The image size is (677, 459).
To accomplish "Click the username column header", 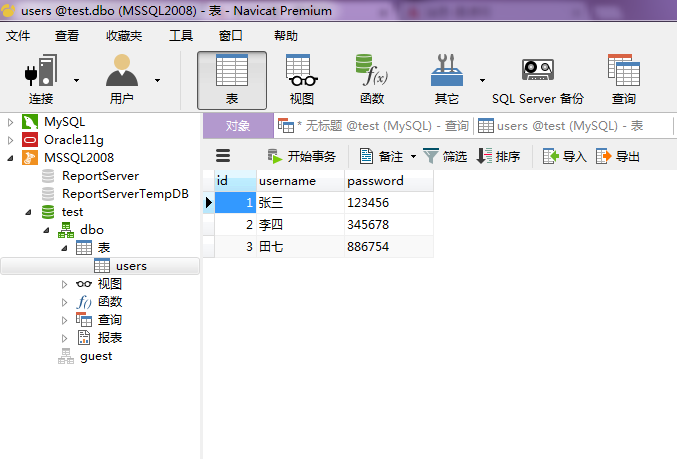I will (x=301, y=180).
